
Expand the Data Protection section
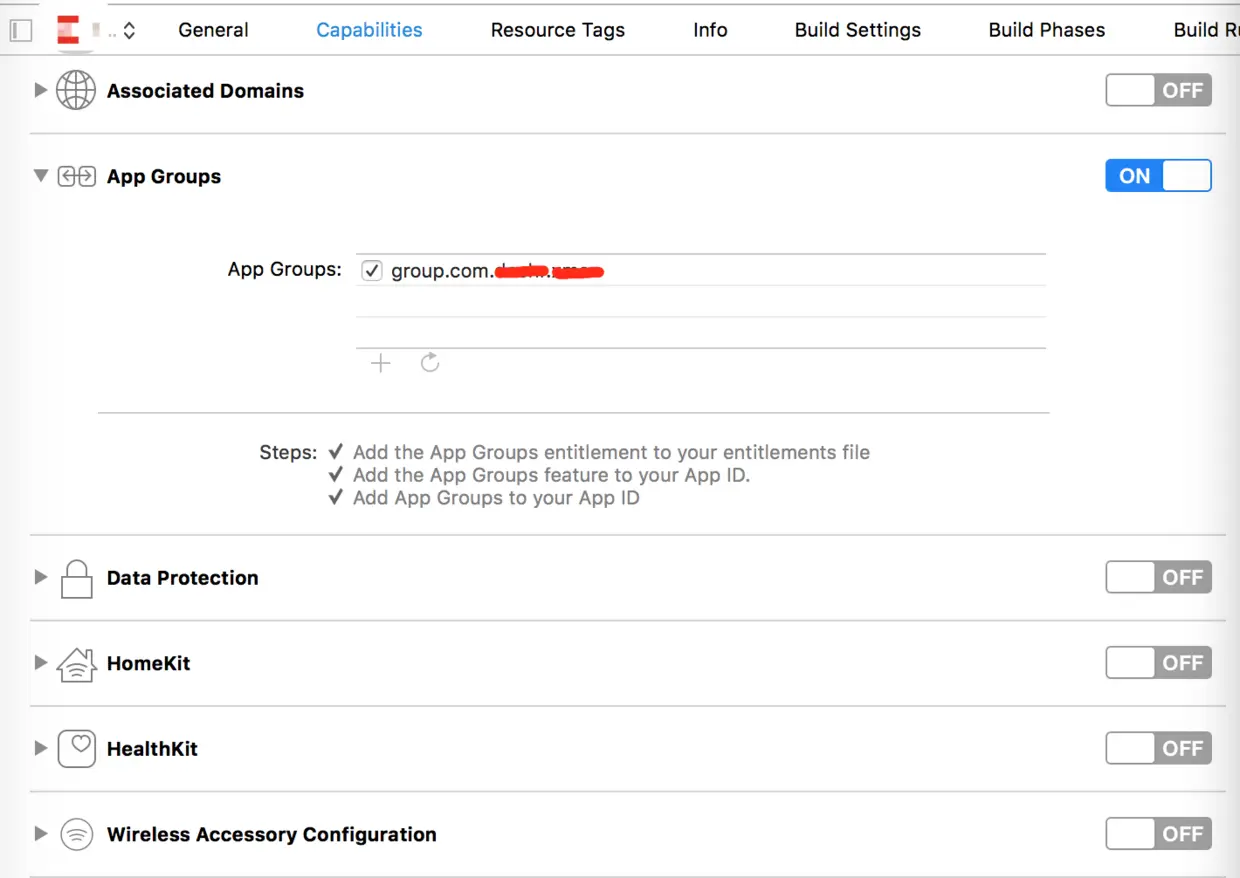click(x=41, y=577)
